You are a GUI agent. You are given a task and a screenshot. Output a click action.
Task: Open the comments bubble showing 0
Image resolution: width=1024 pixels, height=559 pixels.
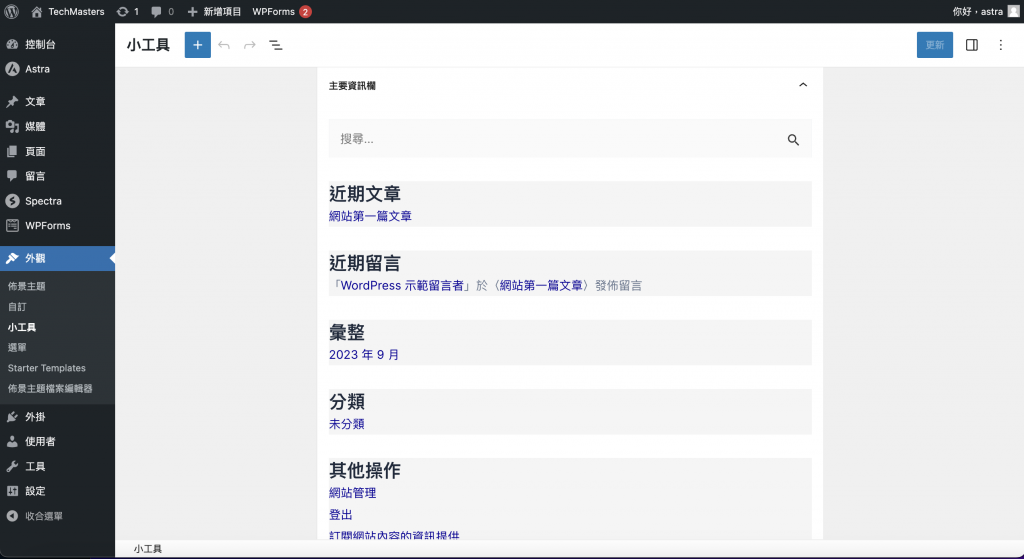pos(163,11)
